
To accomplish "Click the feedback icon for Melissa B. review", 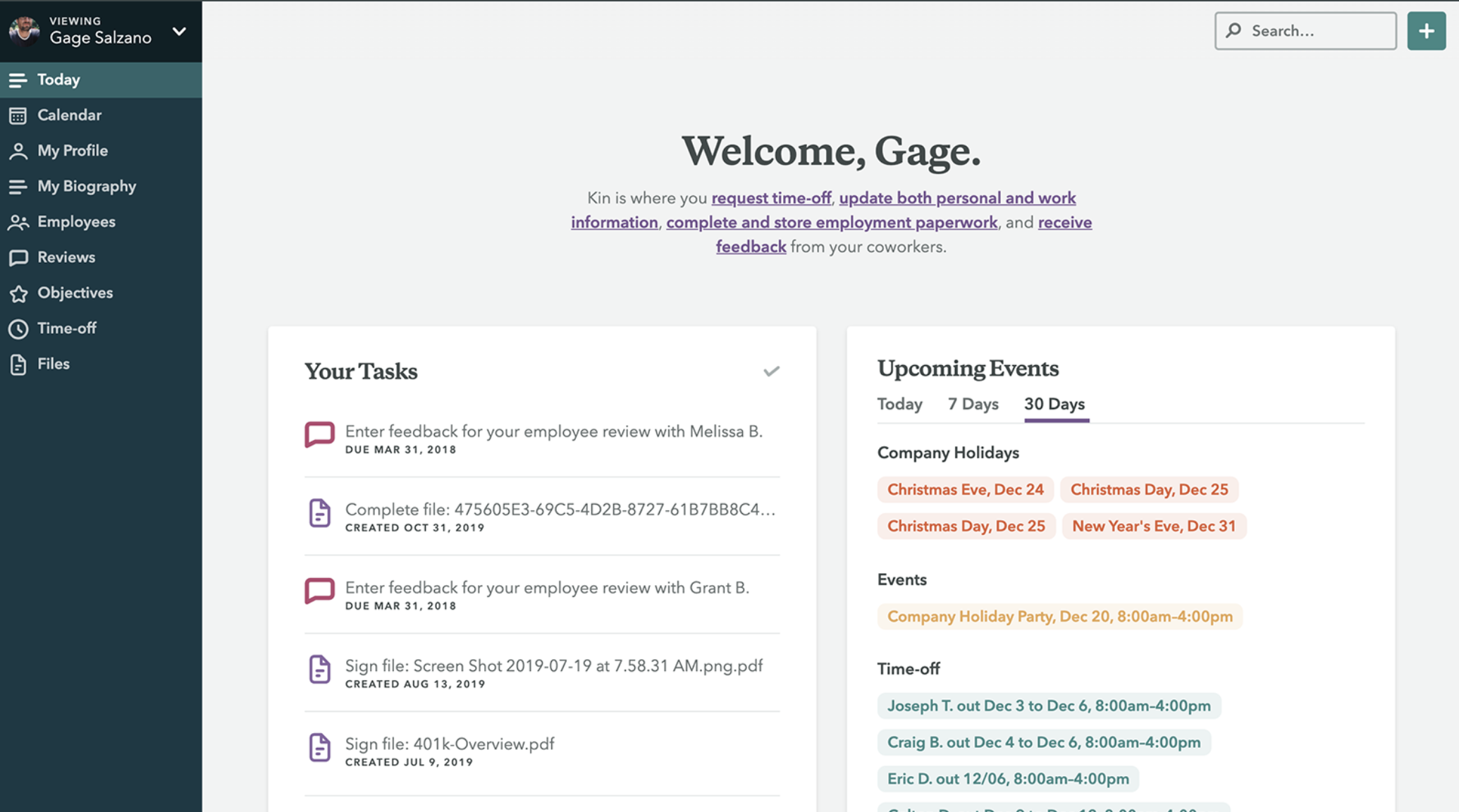I will click(x=319, y=434).
